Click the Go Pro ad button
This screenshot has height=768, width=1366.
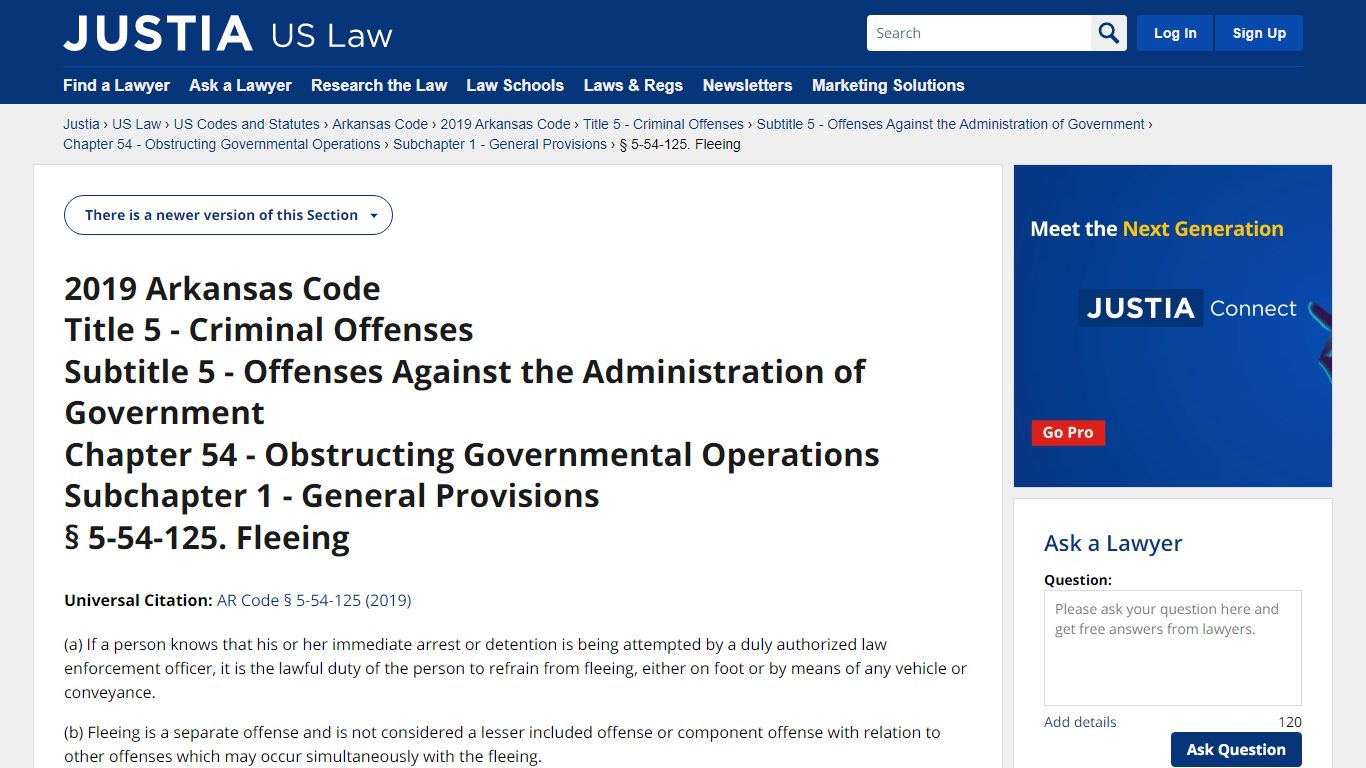1068,433
